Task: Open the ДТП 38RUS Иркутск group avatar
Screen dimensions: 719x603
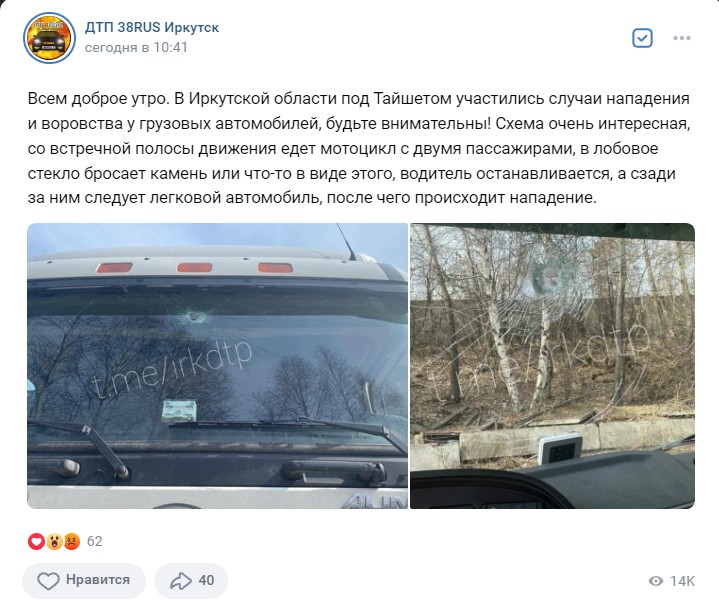Action: pyautogui.click(x=50, y=38)
